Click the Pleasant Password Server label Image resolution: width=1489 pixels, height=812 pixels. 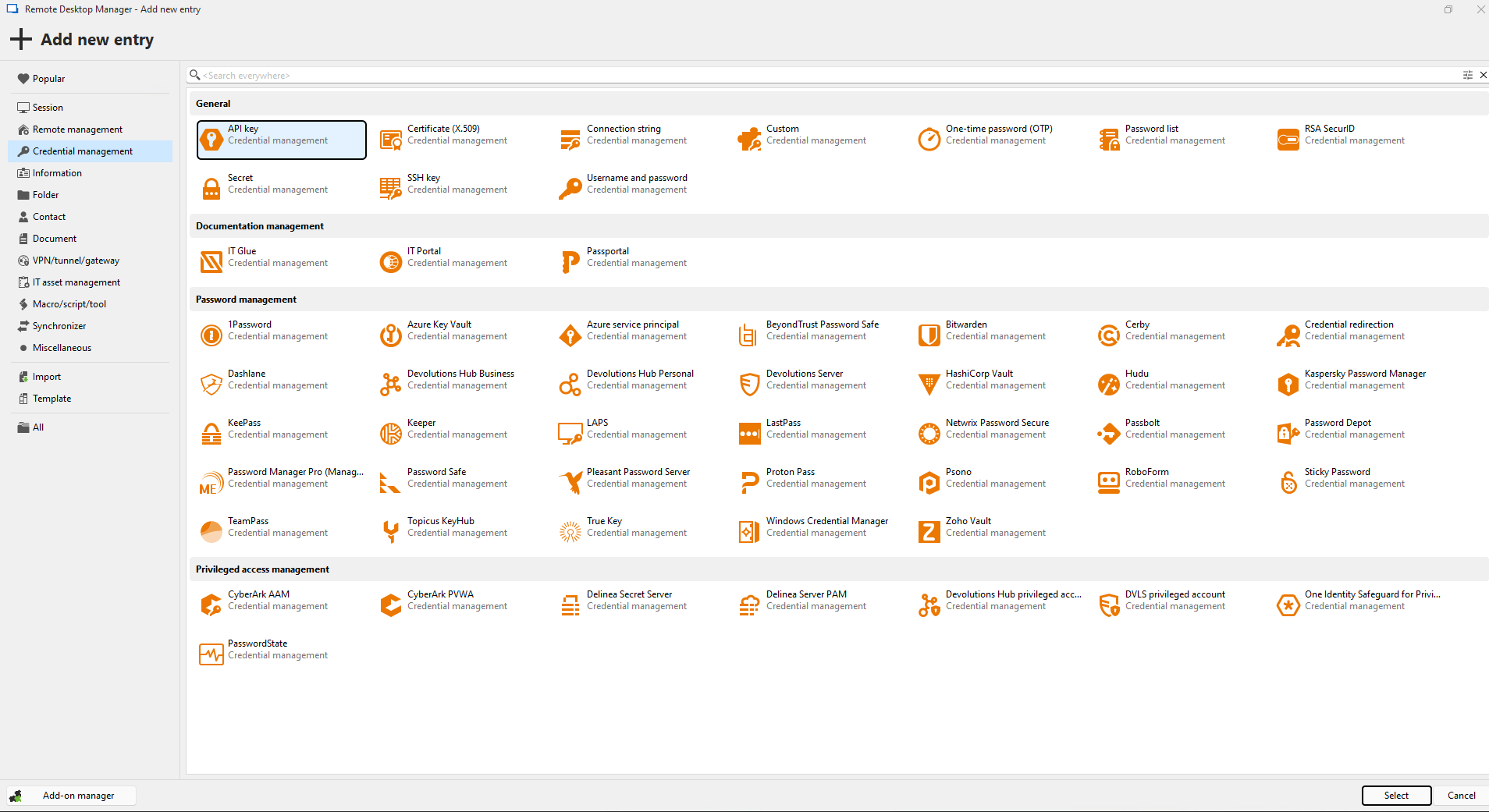pos(638,472)
